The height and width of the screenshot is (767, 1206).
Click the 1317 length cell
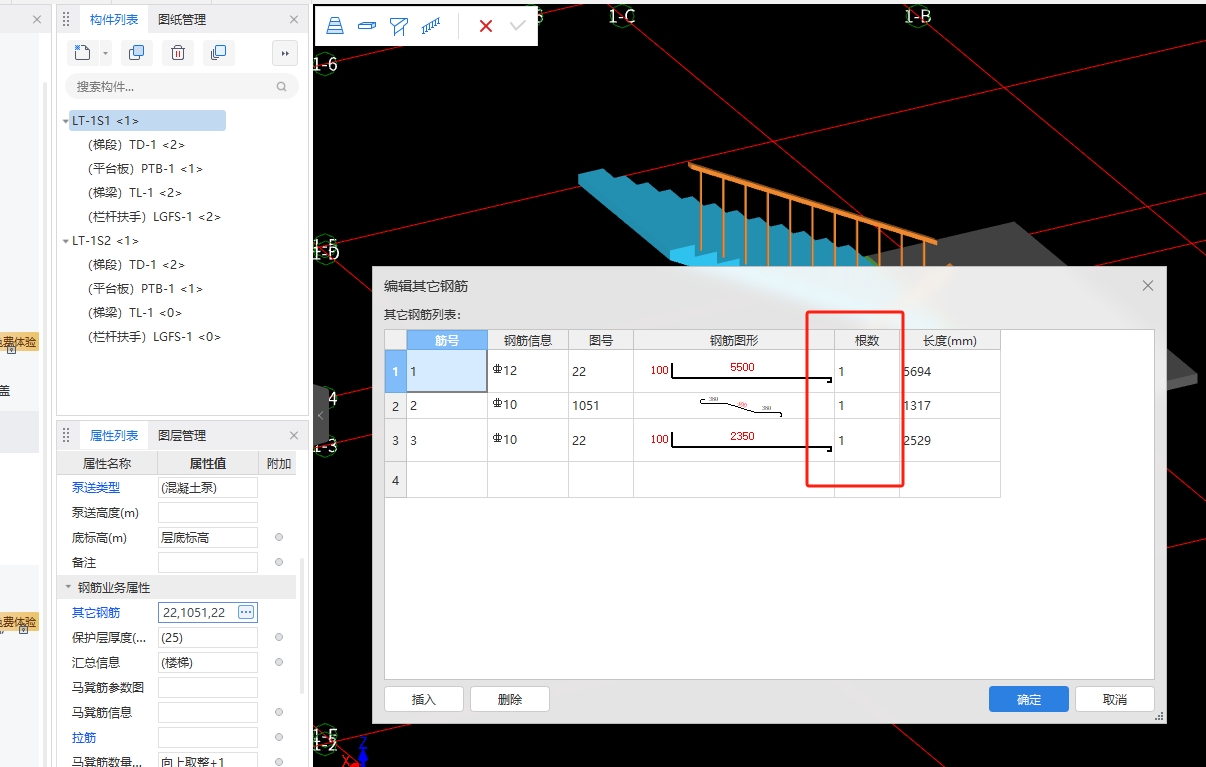pos(950,406)
